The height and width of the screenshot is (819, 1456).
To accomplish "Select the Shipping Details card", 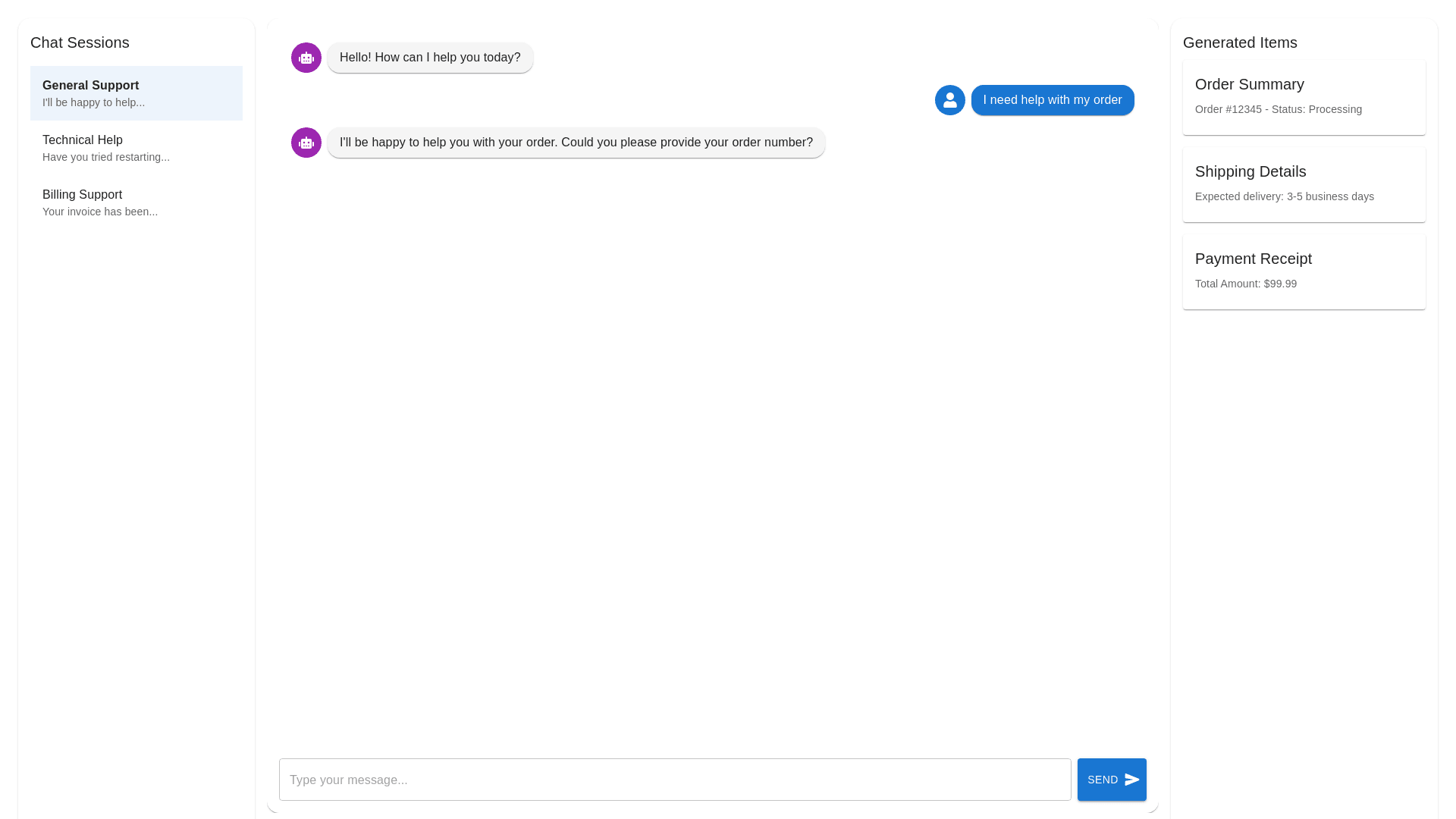I will [1304, 184].
